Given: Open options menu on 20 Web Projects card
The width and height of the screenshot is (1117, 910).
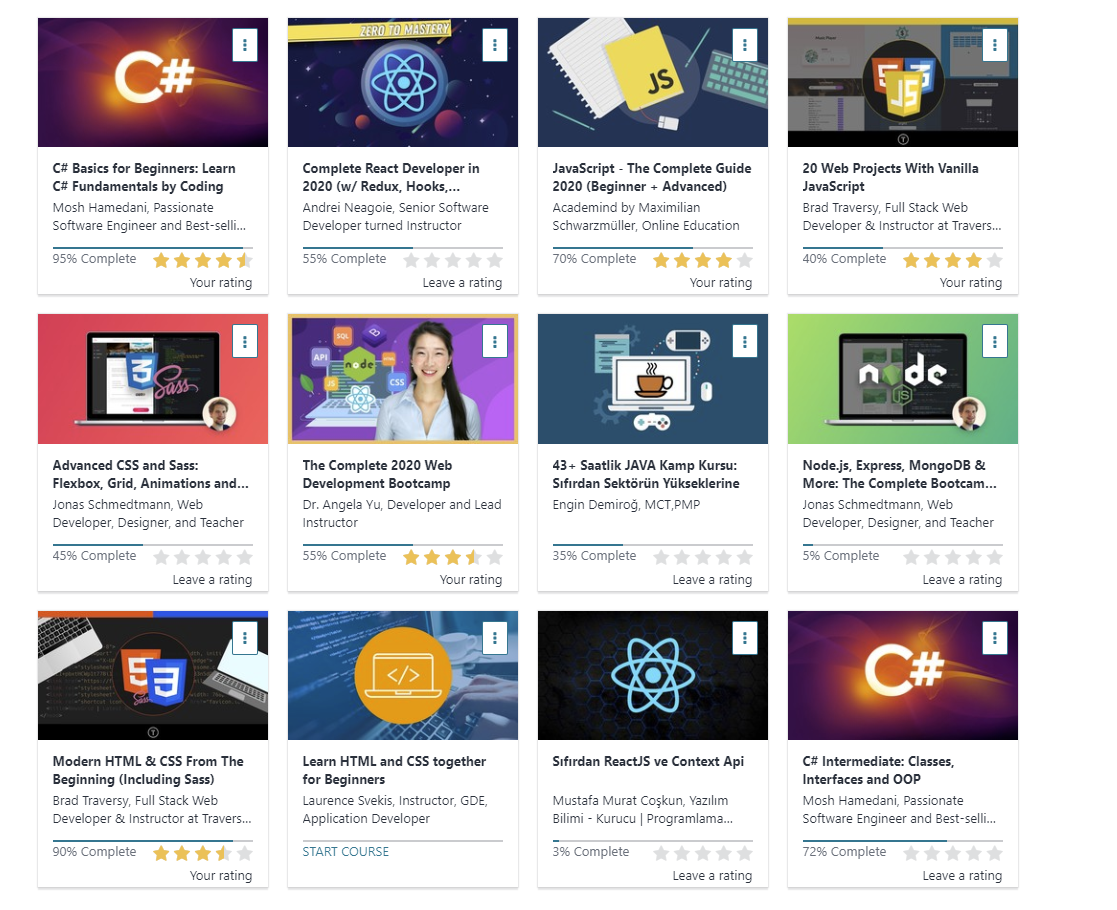Looking at the screenshot, I should pos(994,45).
